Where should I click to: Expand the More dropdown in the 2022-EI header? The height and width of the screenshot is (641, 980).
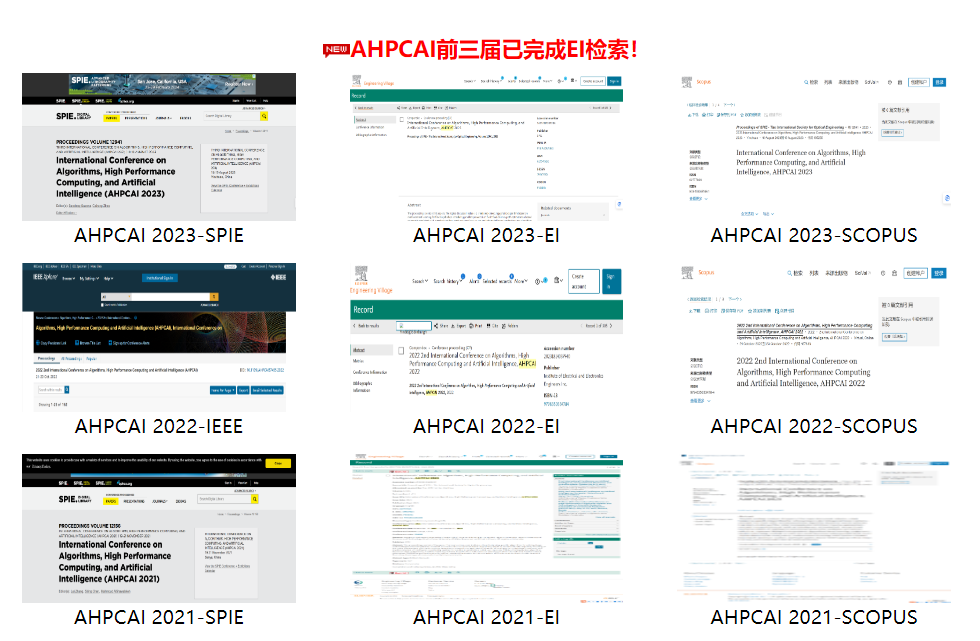[521, 281]
